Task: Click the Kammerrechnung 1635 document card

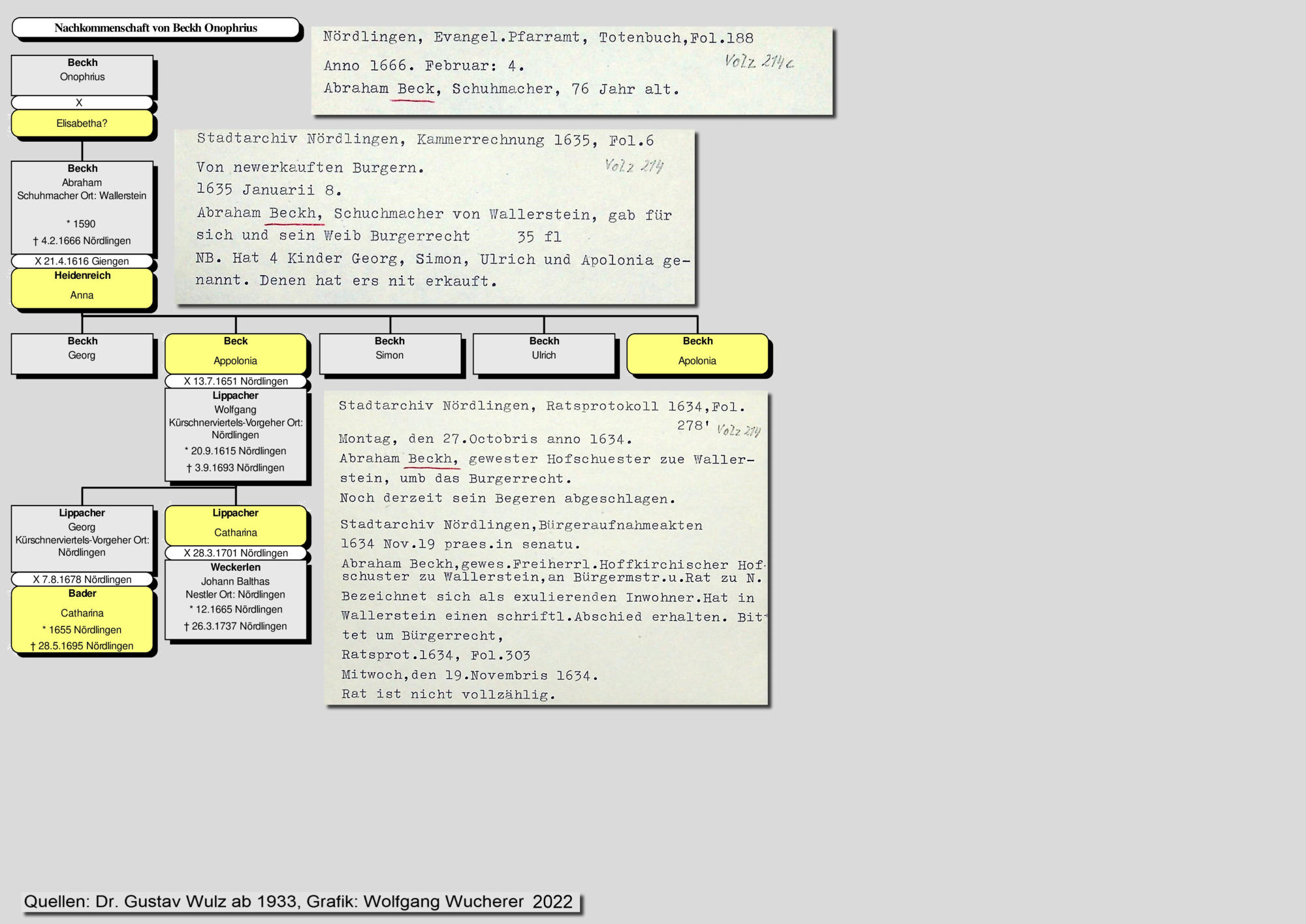Action: [x=434, y=217]
